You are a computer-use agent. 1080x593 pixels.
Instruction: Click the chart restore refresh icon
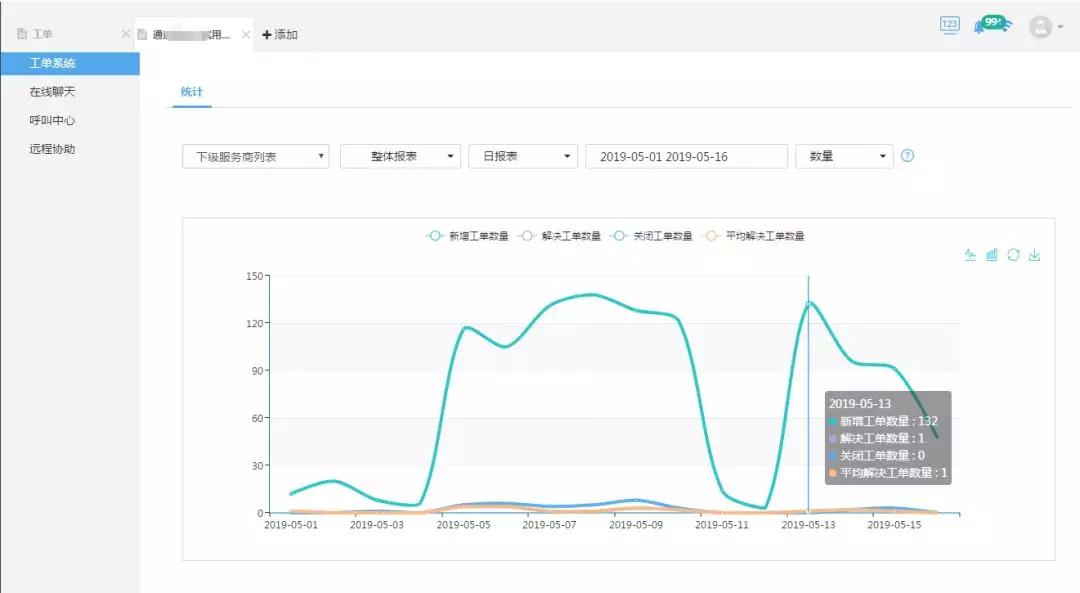(x=1013, y=255)
